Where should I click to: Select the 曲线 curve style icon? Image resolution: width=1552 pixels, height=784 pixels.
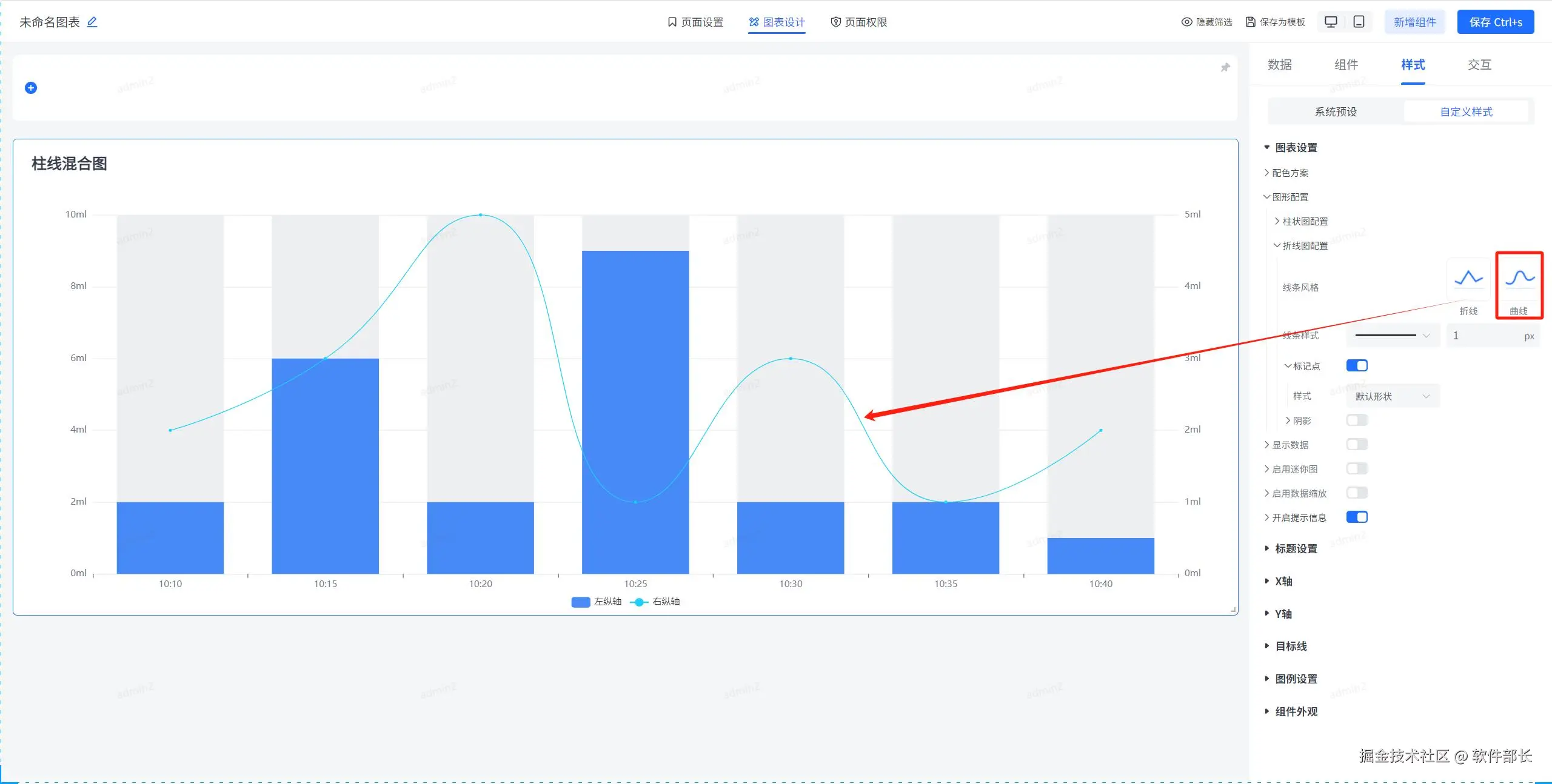(x=1519, y=279)
